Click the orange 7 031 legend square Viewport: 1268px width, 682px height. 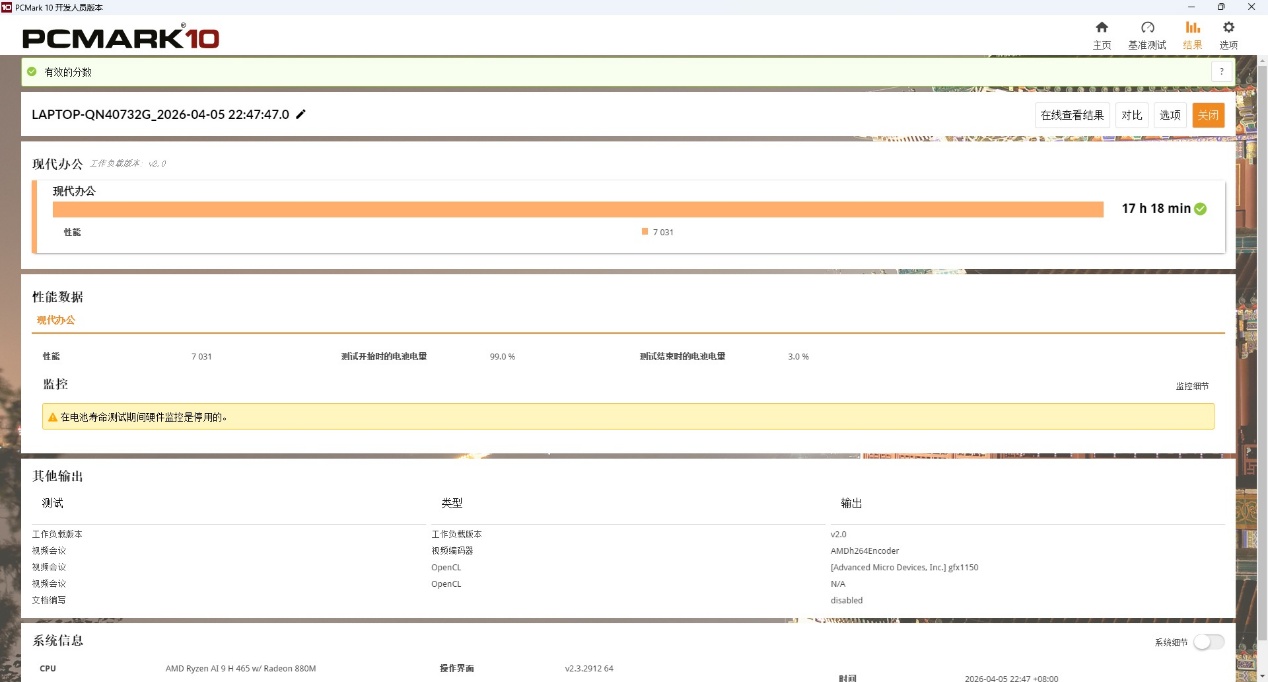pyautogui.click(x=645, y=232)
